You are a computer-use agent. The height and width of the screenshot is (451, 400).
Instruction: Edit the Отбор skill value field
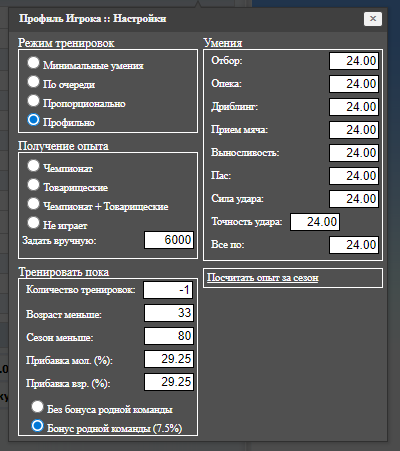(x=354, y=61)
